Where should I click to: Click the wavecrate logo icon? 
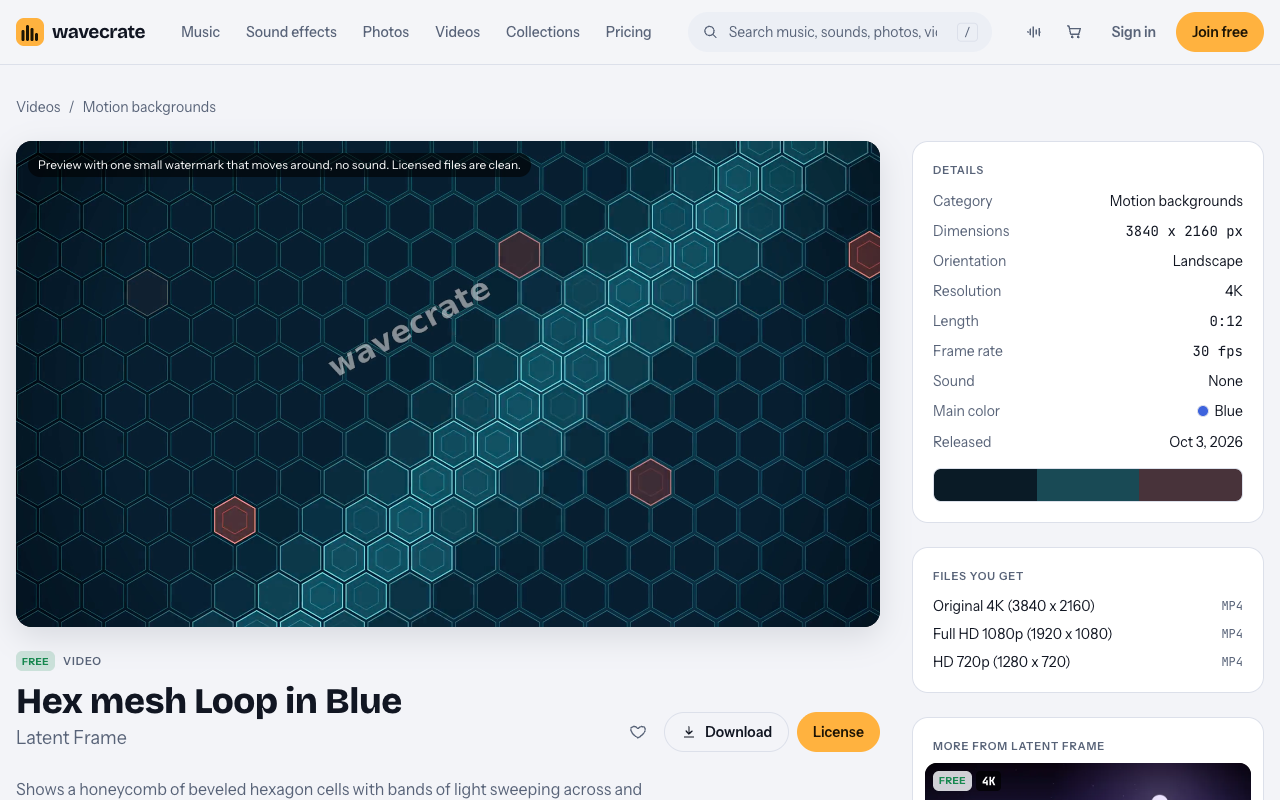point(30,32)
